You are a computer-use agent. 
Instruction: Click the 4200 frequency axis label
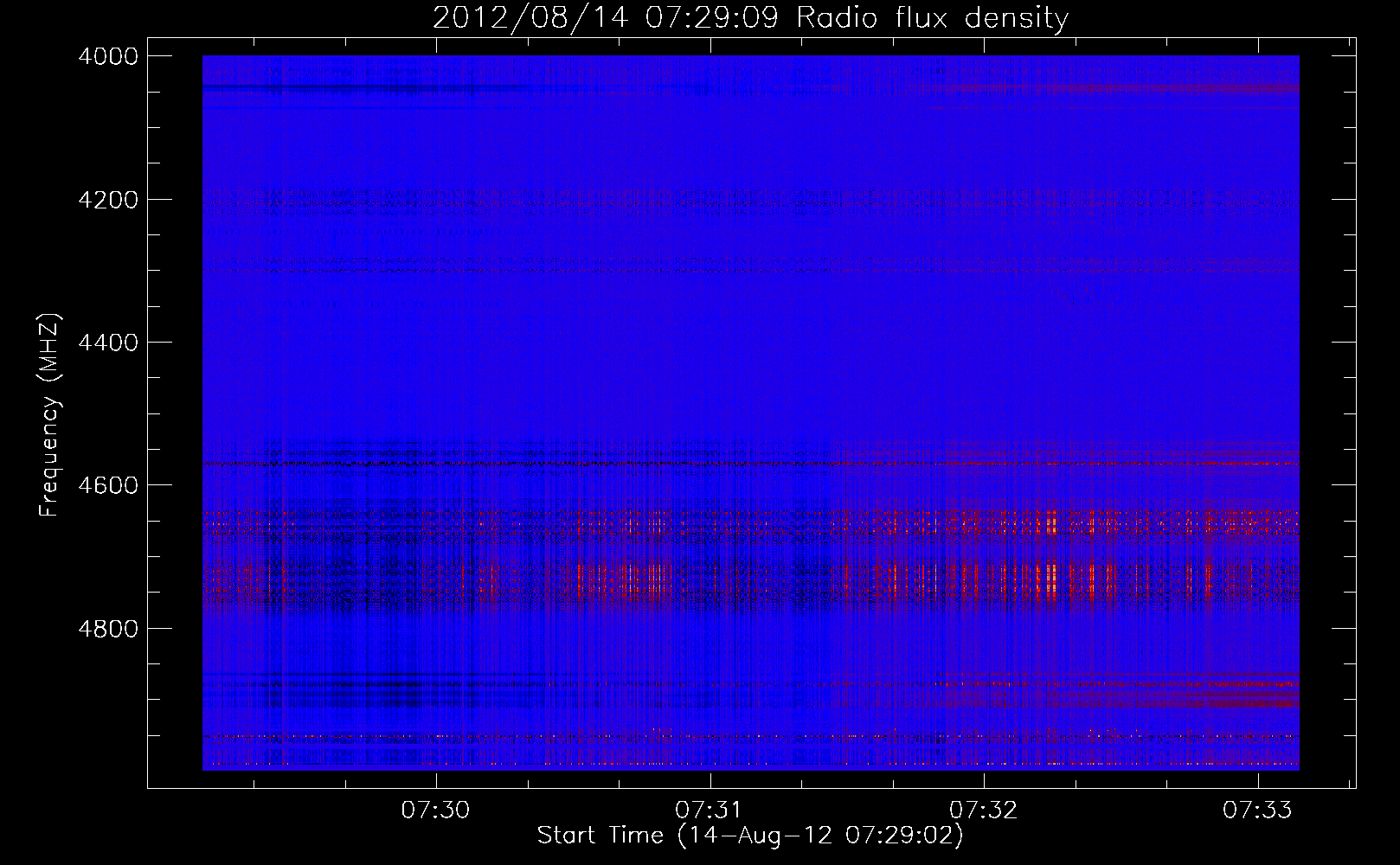click(108, 200)
